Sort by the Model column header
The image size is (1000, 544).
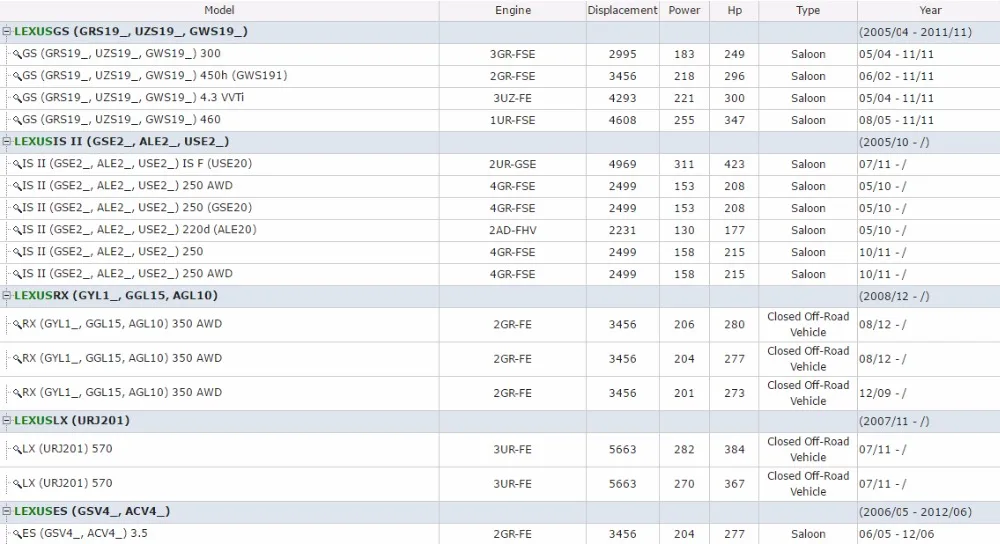[219, 10]
